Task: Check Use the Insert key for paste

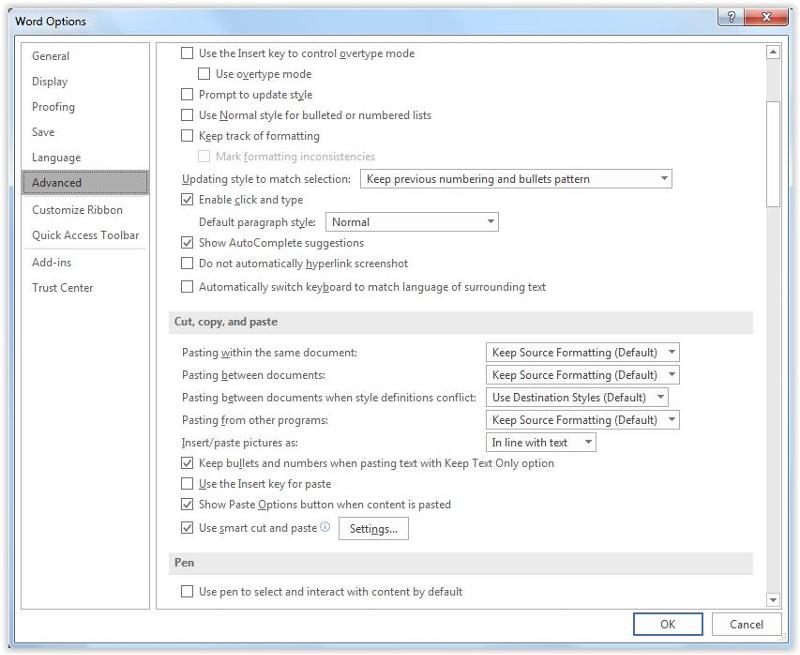Action: 185,484
